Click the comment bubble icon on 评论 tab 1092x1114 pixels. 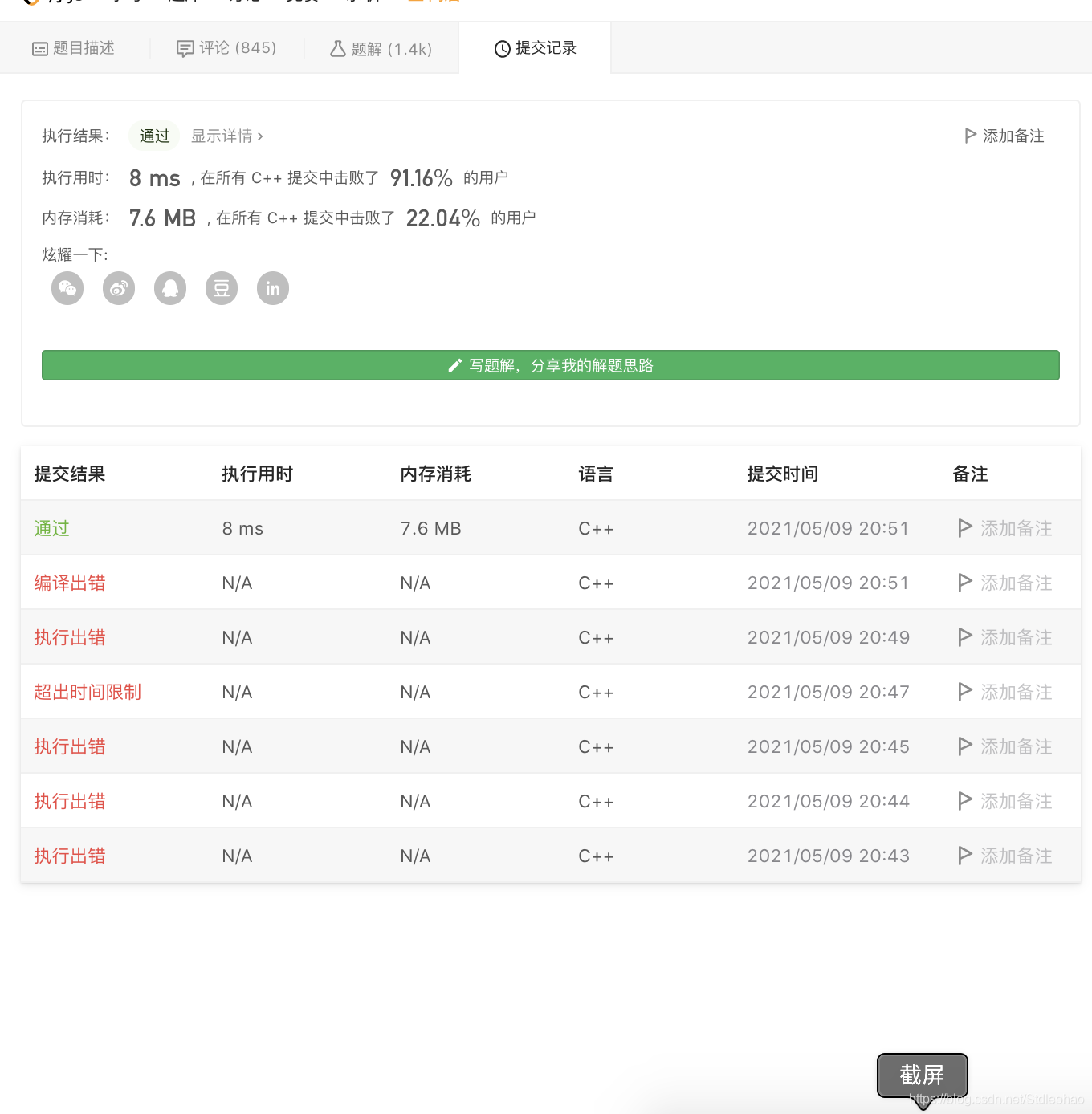pos(185,48)
